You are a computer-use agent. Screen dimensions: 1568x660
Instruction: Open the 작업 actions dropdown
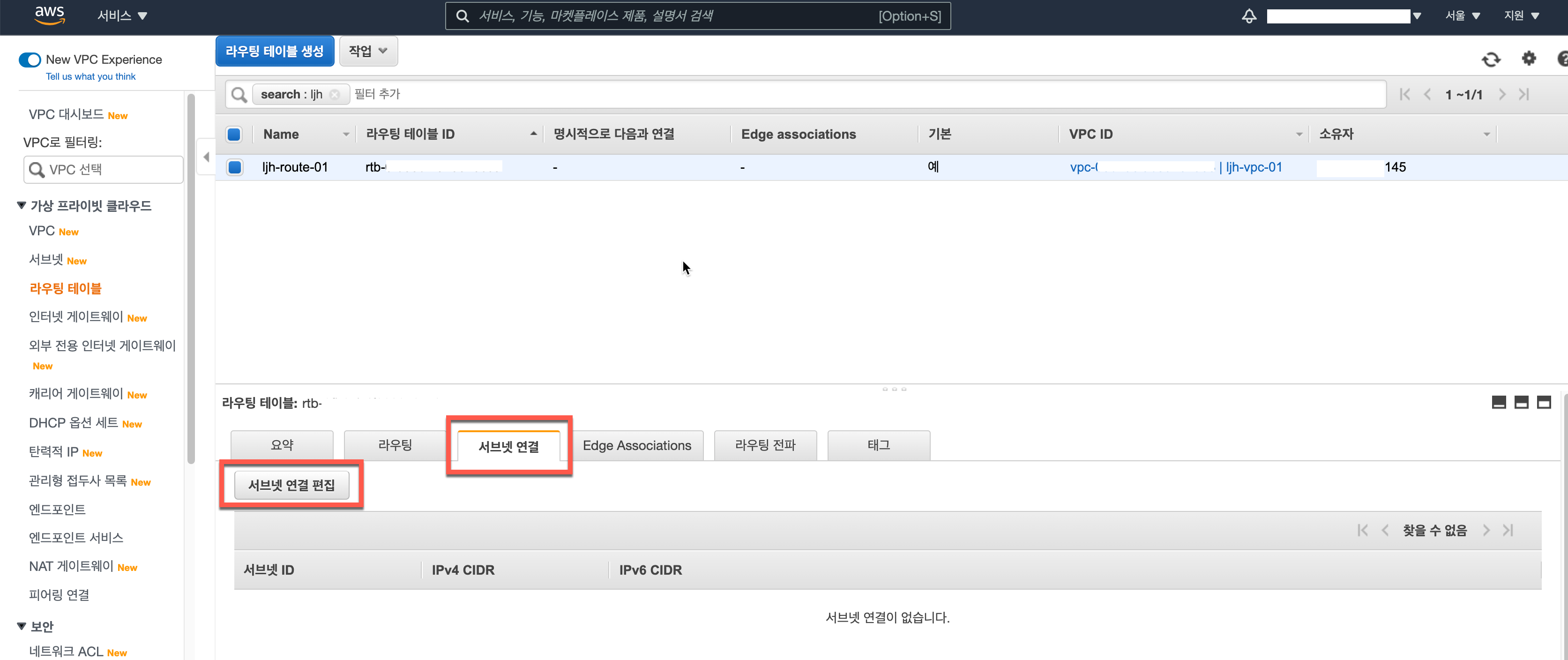tap(368, 51)
